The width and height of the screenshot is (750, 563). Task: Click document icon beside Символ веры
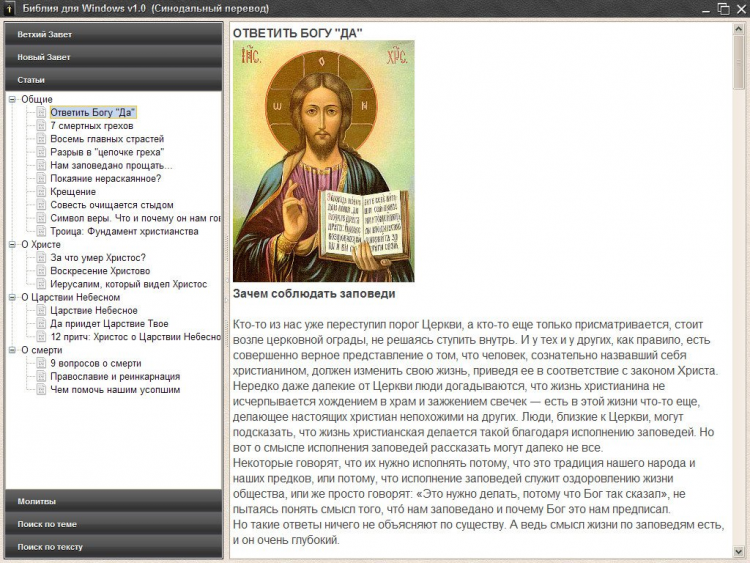tap(42, 218)
